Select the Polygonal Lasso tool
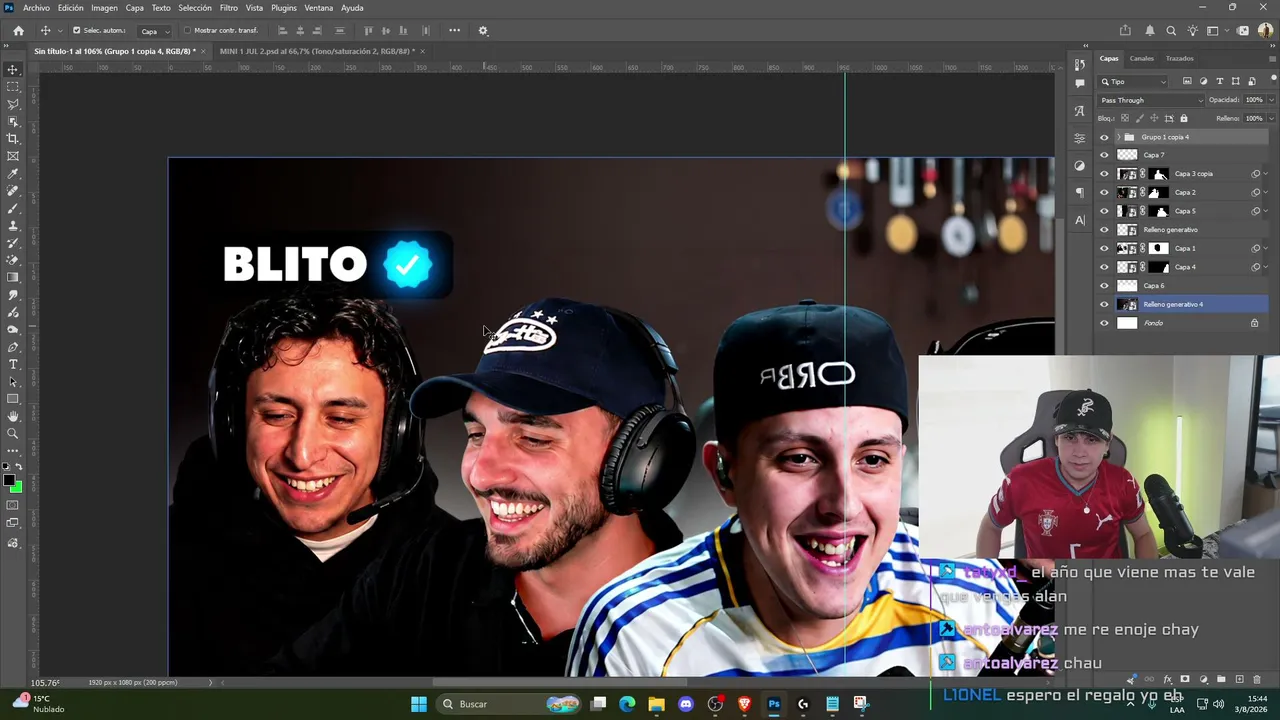Image resolution: width=1280 pixels, height=720 pixels. 13,104
